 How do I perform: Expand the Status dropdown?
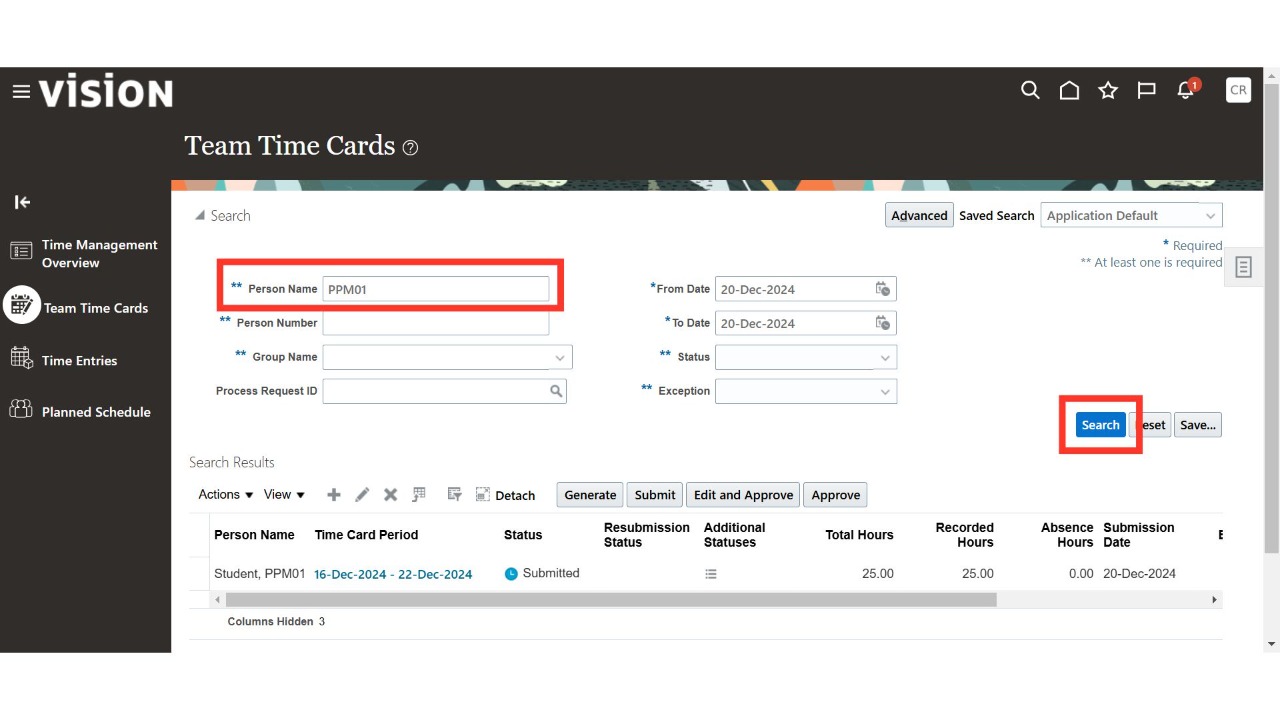pyautogui.click(x=885, y=357)
